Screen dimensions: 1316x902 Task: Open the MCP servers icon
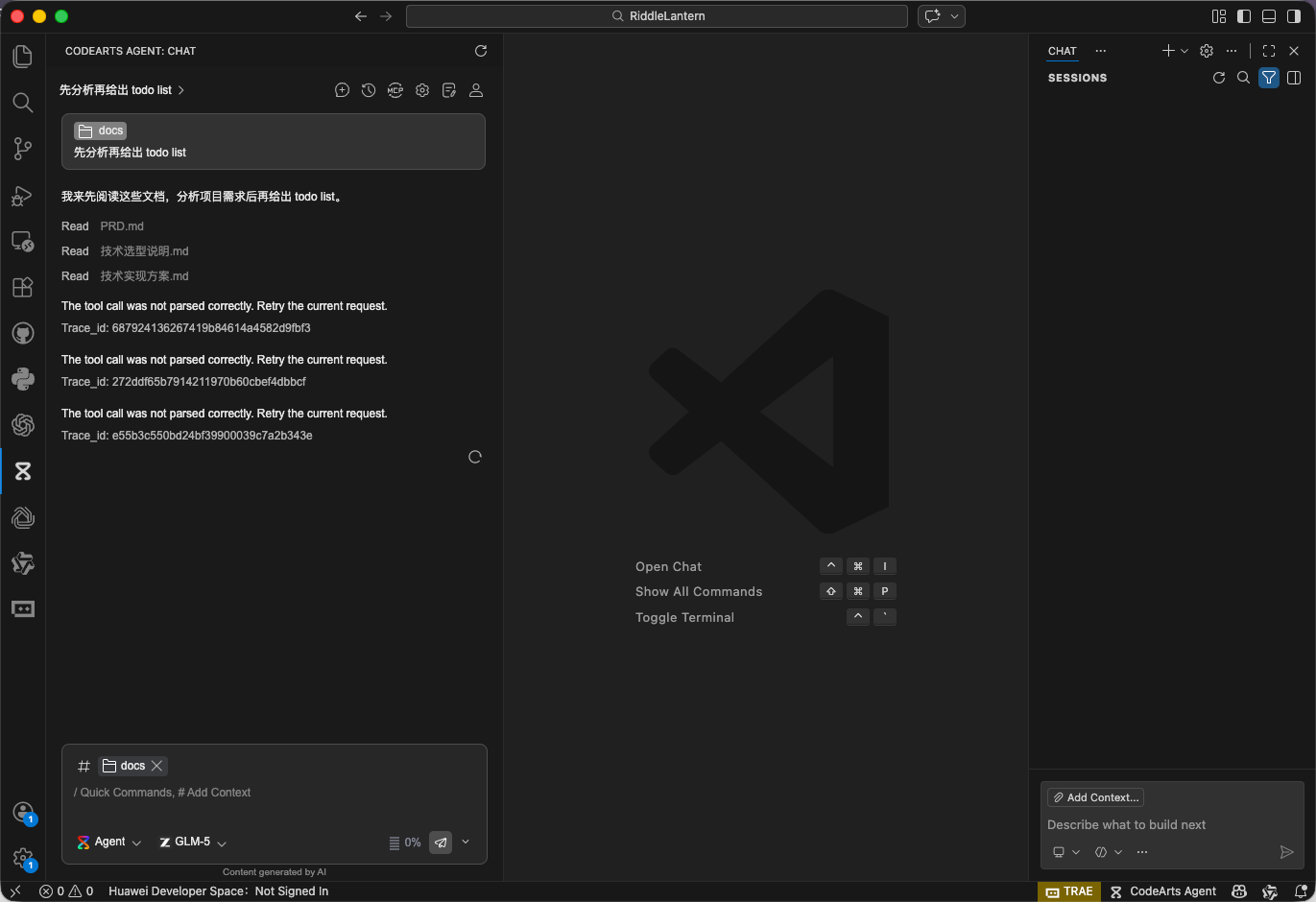tap(395, 90)
